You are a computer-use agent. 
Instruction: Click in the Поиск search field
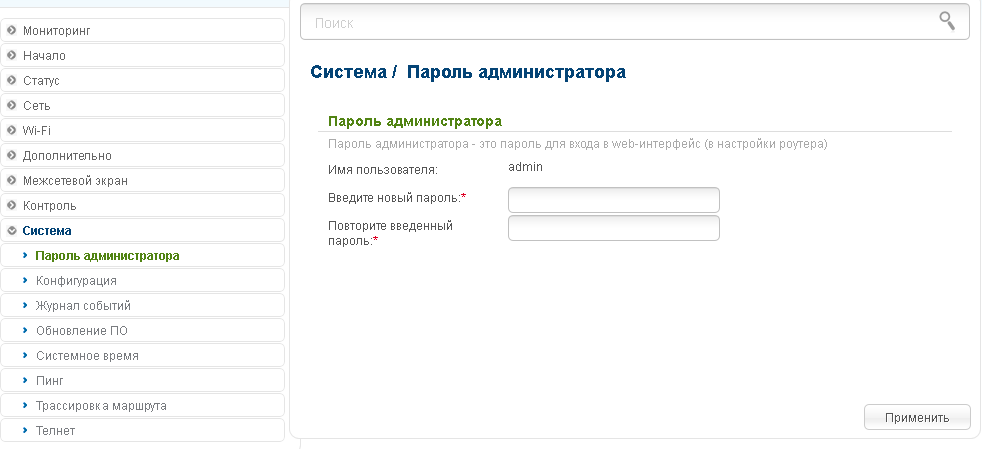(x=620, y=22)
